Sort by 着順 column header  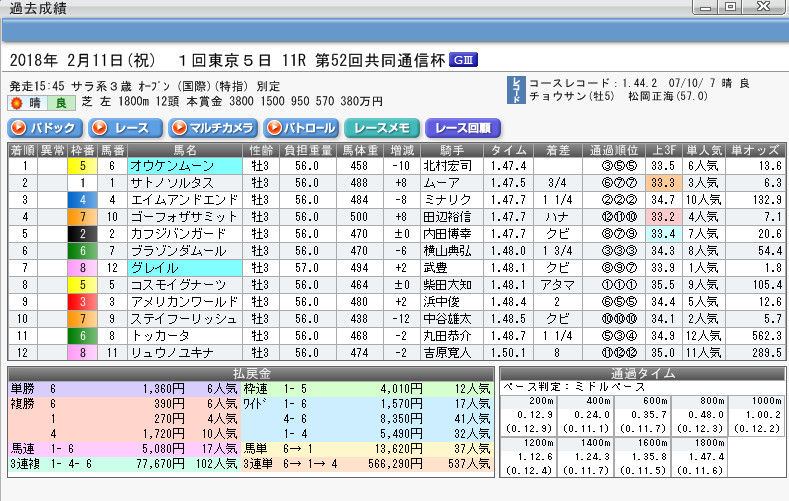[x=23, y=150]
